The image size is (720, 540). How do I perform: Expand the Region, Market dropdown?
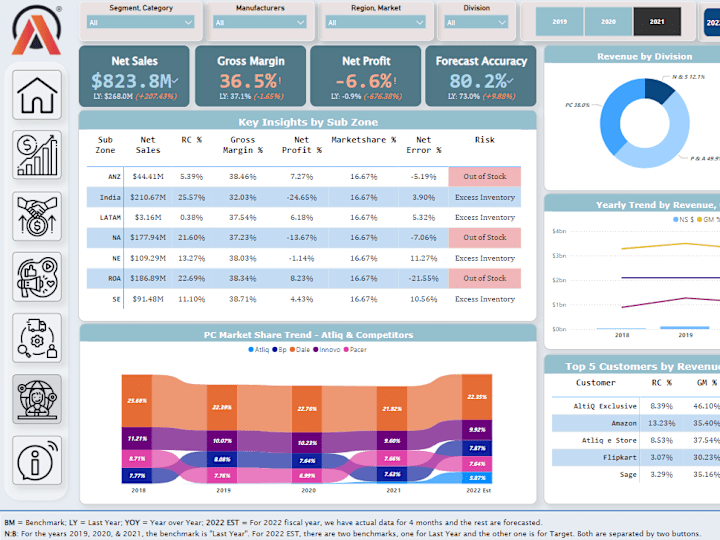375,22
